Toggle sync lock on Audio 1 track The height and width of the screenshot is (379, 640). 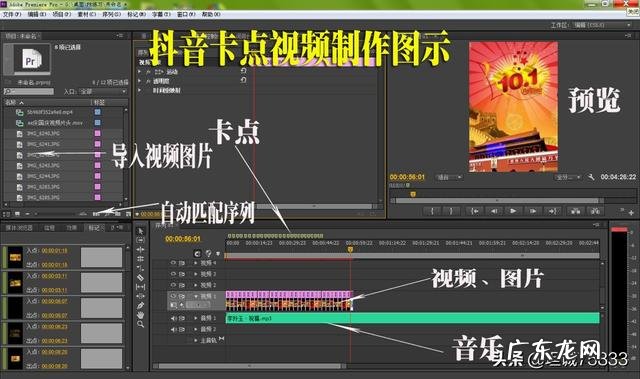point(182,318)
